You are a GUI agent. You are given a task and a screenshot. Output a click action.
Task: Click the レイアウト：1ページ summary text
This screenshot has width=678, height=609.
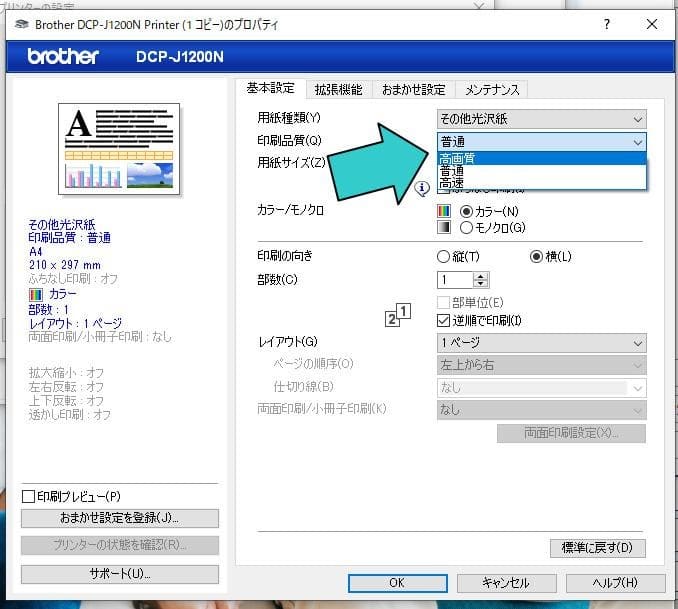[76, 323]
